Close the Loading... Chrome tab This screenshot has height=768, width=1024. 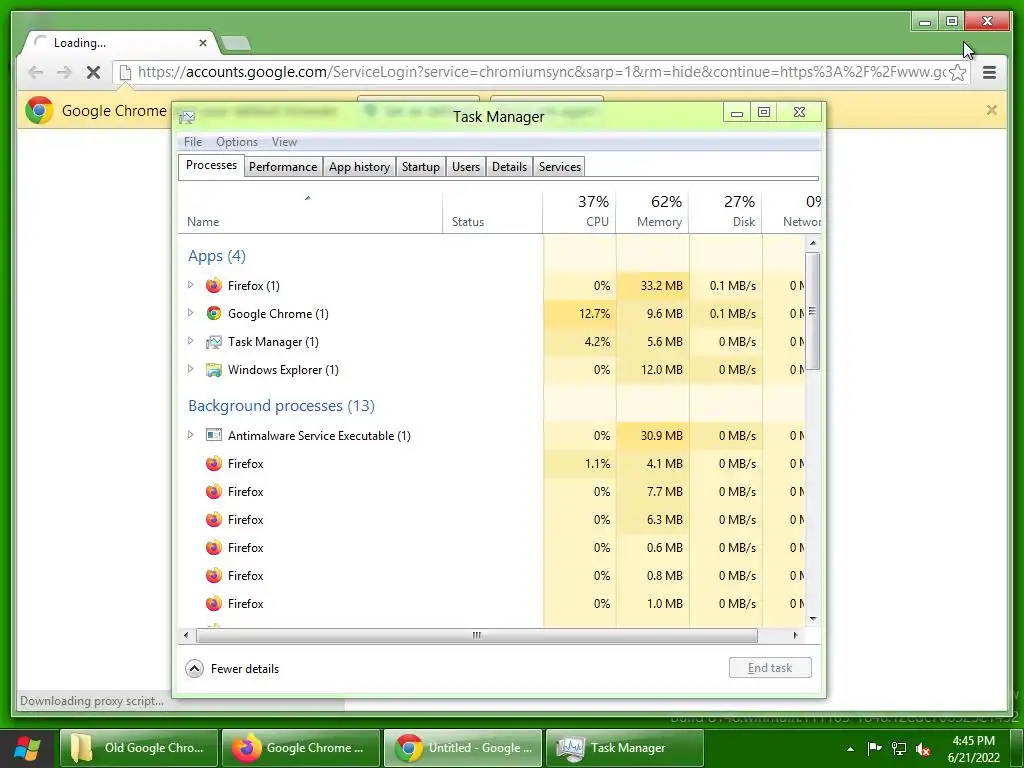tap(202, 43)
